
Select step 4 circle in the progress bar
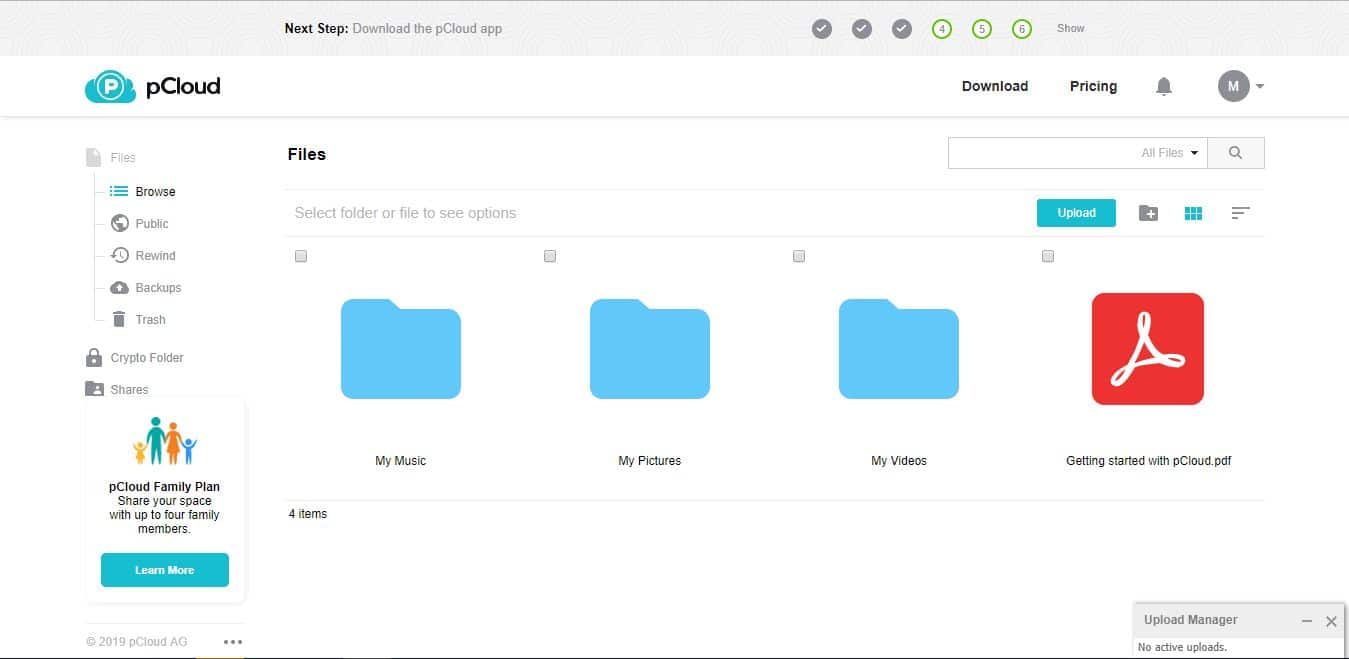click(x=942, y=29)
